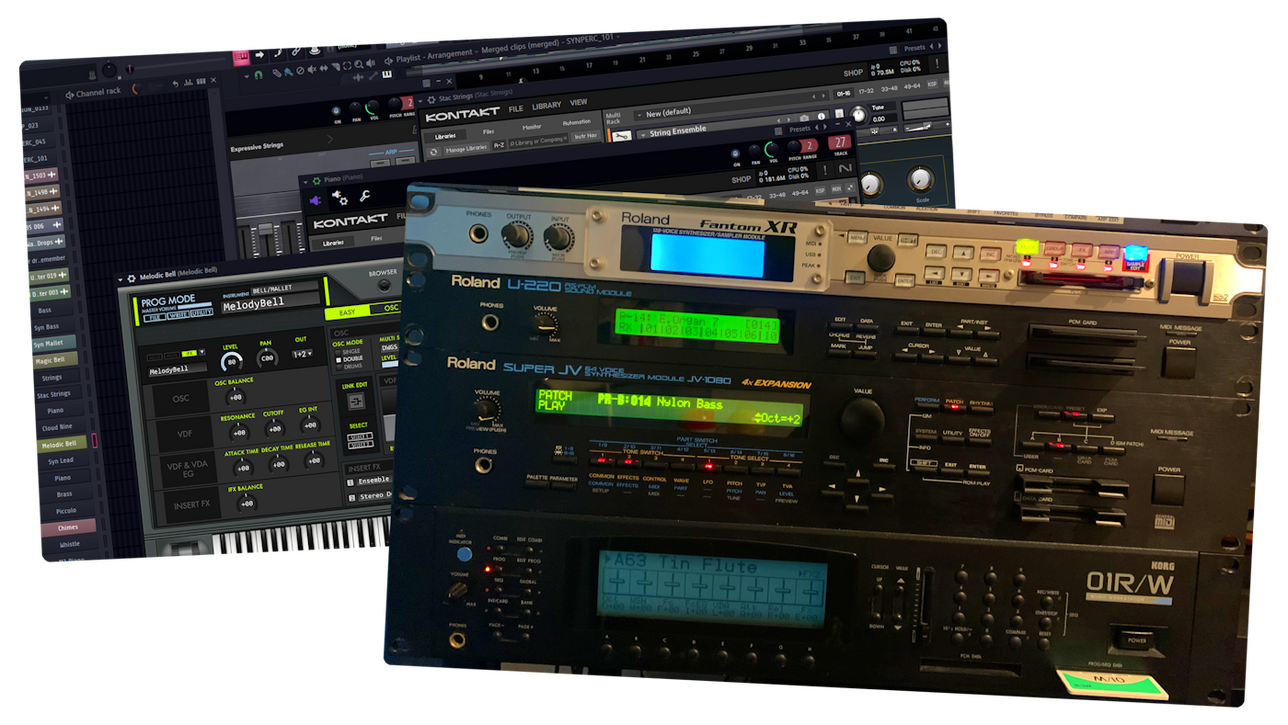This screenshot has height=725, width=1288.
Task: Open the Melodic Bell plugin menu arrow
Action: (x=119, y=278)
